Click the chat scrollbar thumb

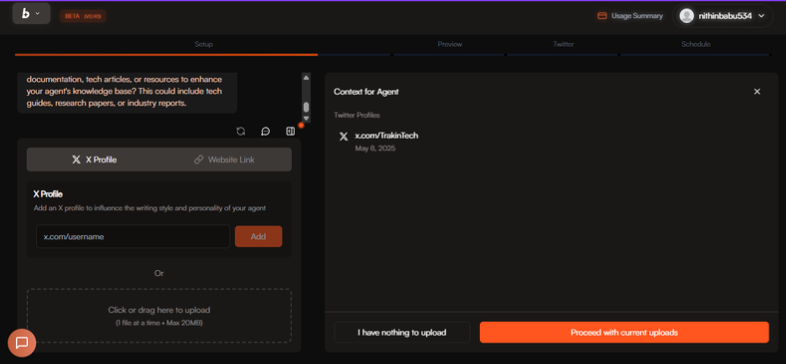point(306,107)
